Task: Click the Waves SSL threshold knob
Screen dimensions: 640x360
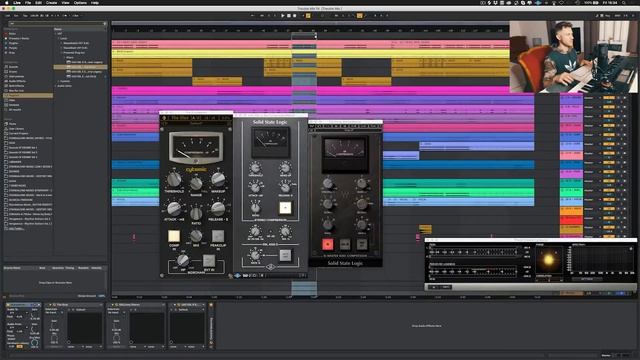Action: pyautogui.click(x=327, y=183)
